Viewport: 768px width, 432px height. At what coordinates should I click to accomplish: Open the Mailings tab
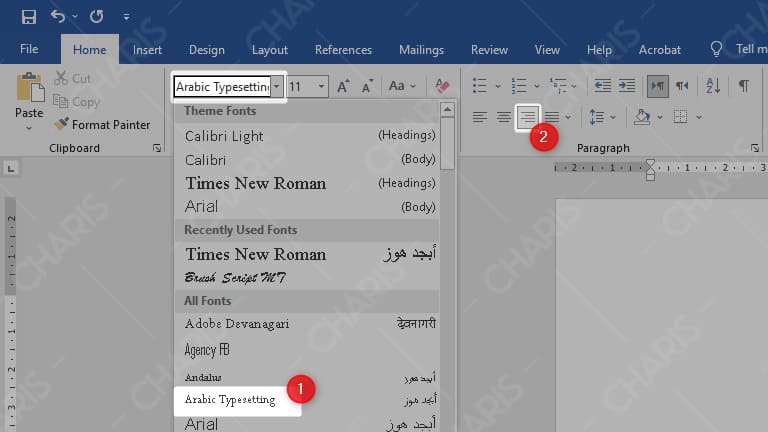coord(421,50)
